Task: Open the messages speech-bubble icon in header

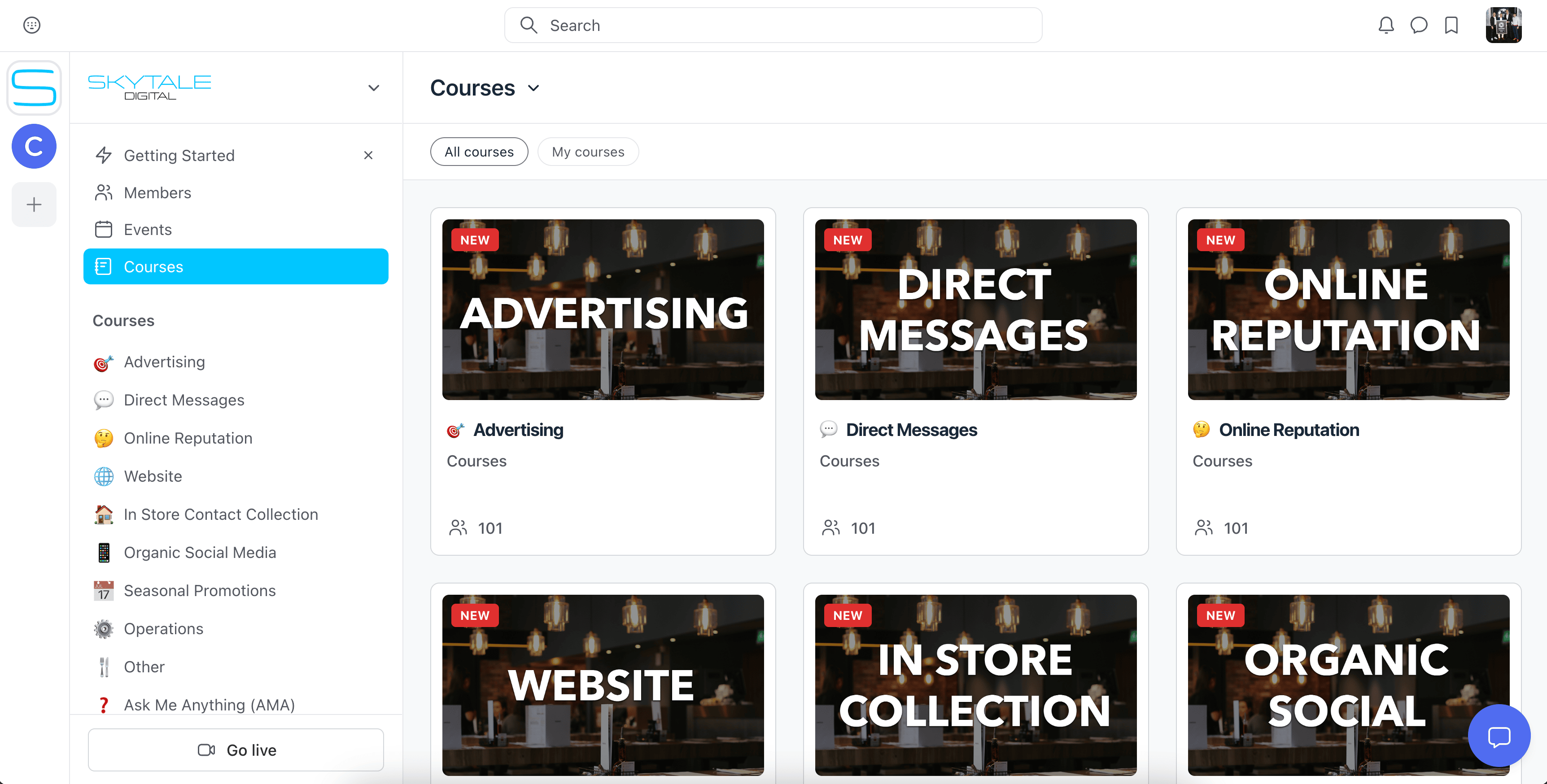Action: 1419,25
